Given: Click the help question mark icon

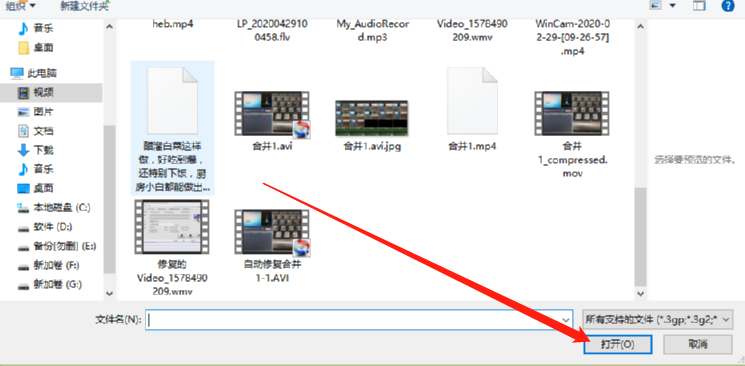Looking at the screenshot, I should (728, 6).
